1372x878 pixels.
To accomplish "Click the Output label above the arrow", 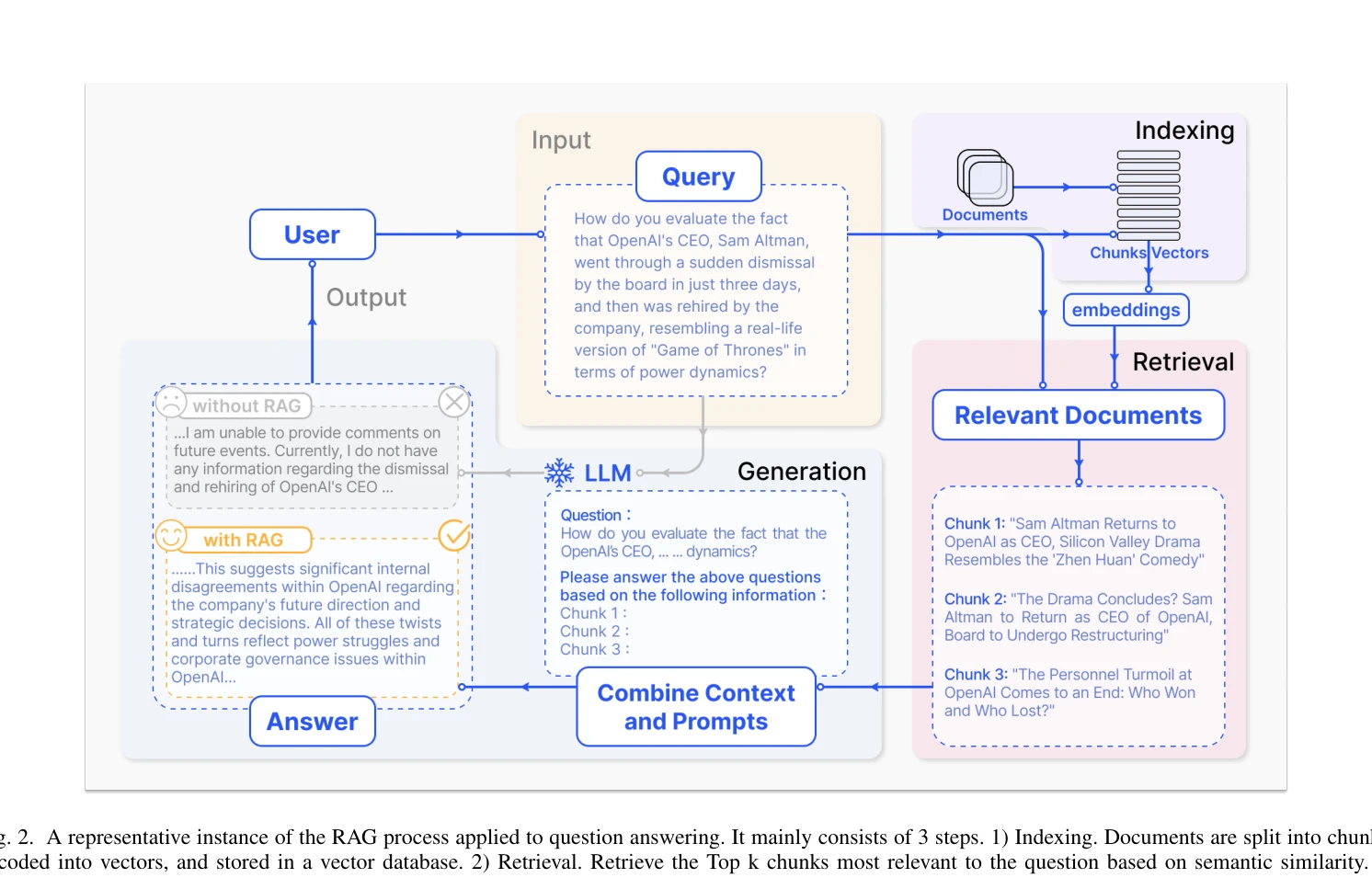I will [x=366, y=298].
